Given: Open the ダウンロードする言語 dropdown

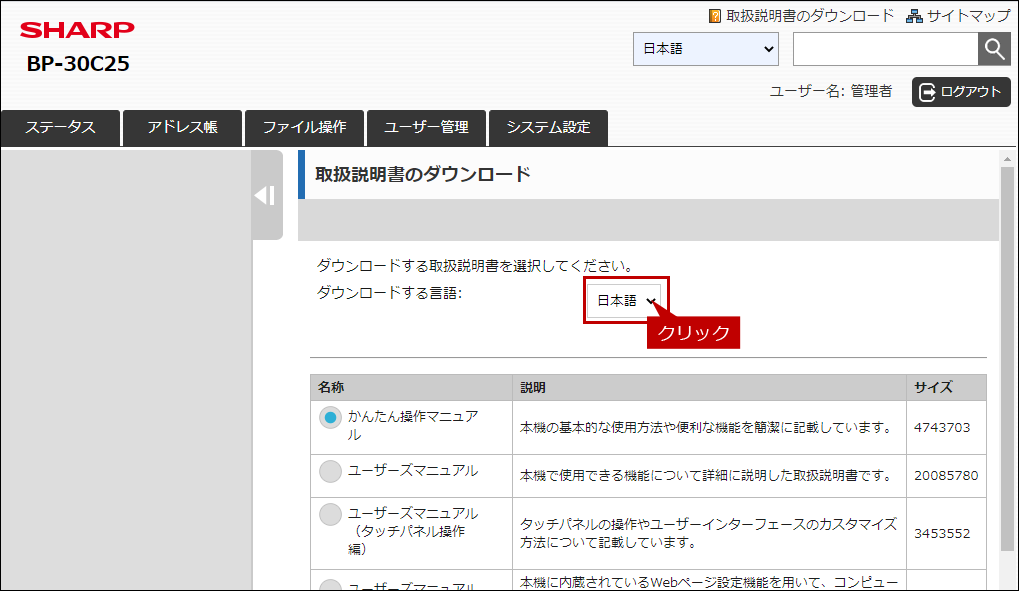Looking at the screenshot, I should (x=625, y=300).
